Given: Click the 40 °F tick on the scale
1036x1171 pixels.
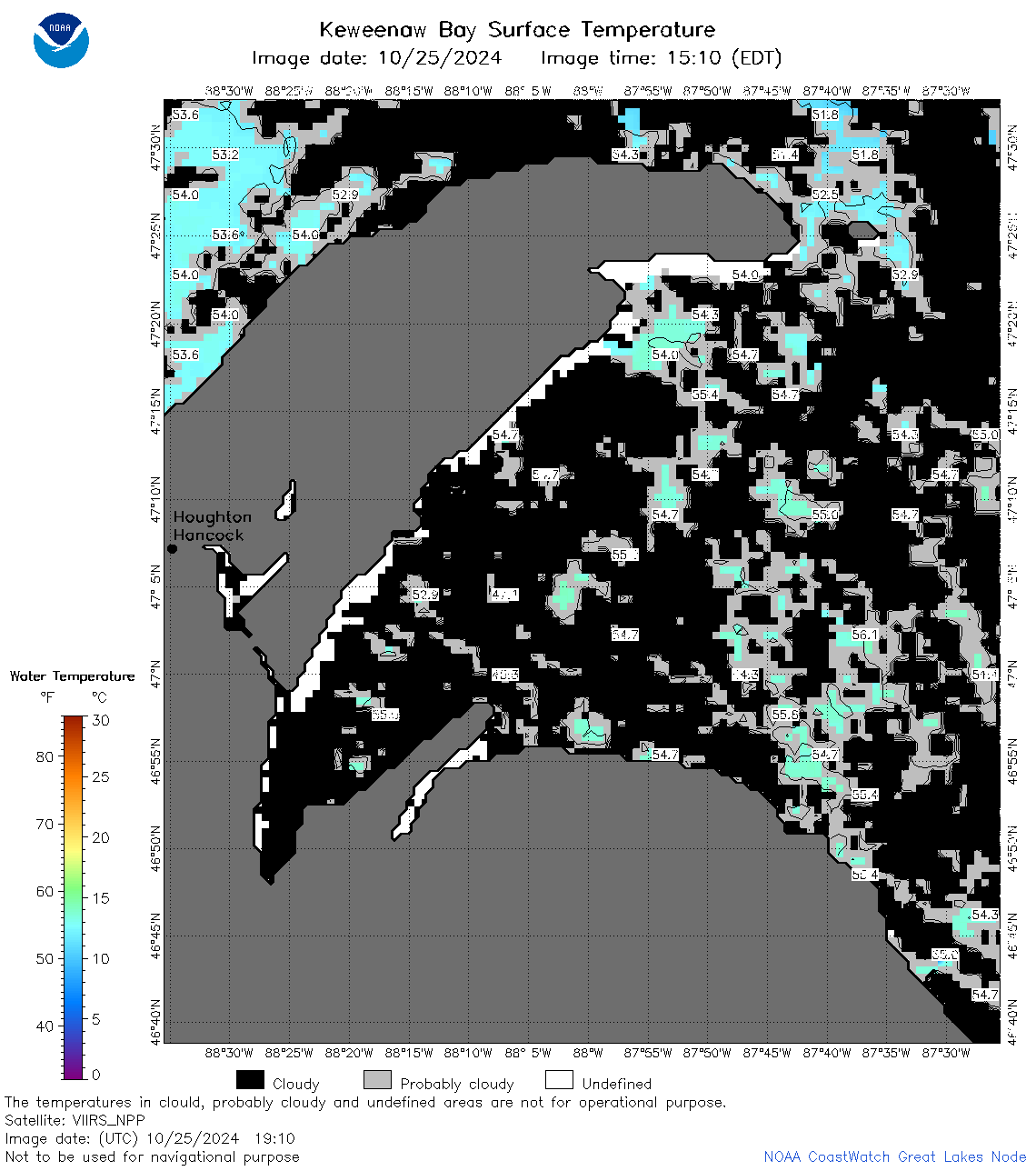Looking at the screenshot, I should [x=45, y=1026].
